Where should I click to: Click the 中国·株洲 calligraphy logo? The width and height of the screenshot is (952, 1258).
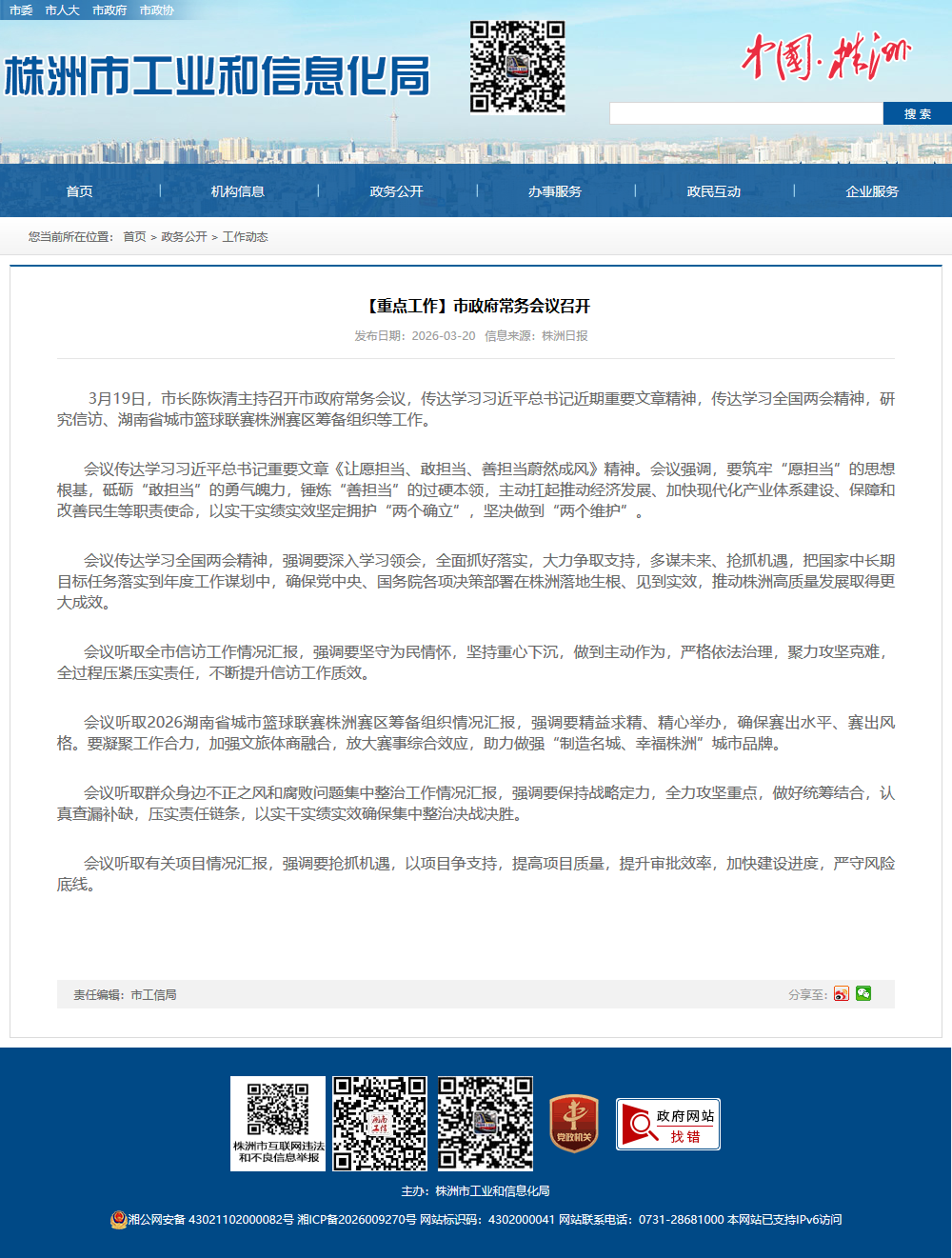pos(824,57)
